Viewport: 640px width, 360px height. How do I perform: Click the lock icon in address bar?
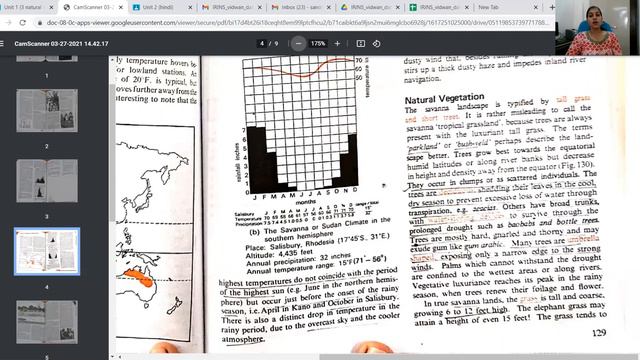point(40,23)
